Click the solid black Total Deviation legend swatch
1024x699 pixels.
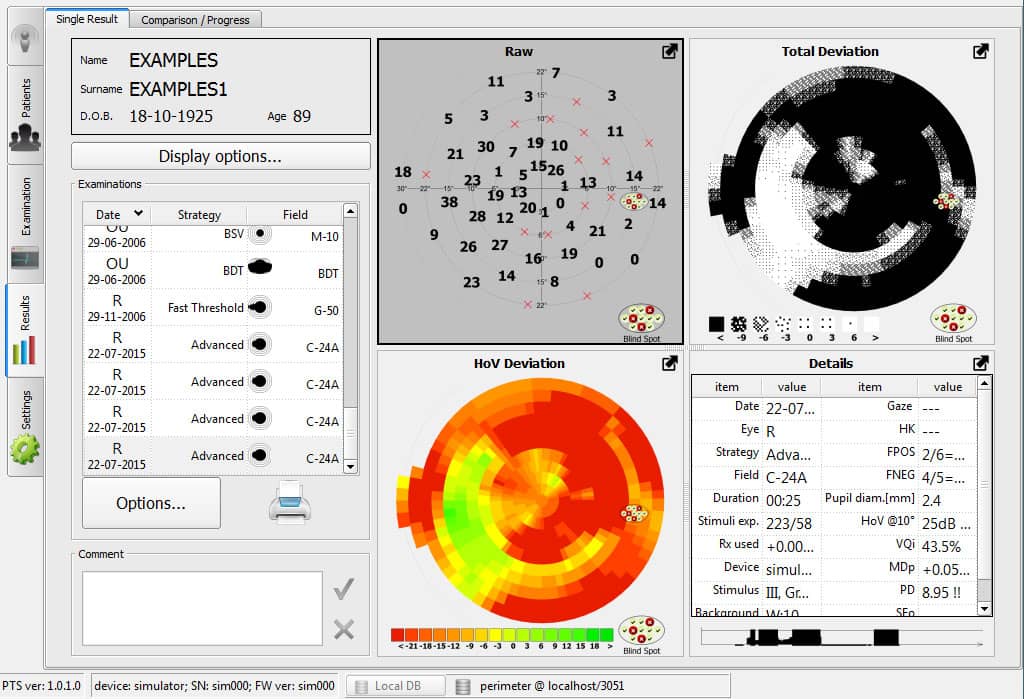pos(716,324)
